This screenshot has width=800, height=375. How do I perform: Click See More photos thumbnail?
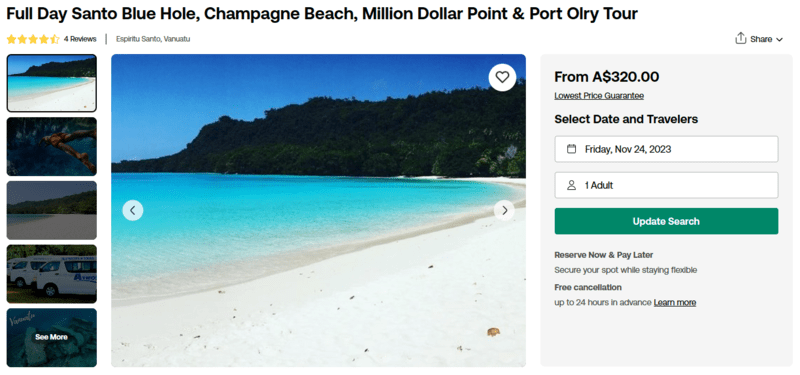(52, 337)
